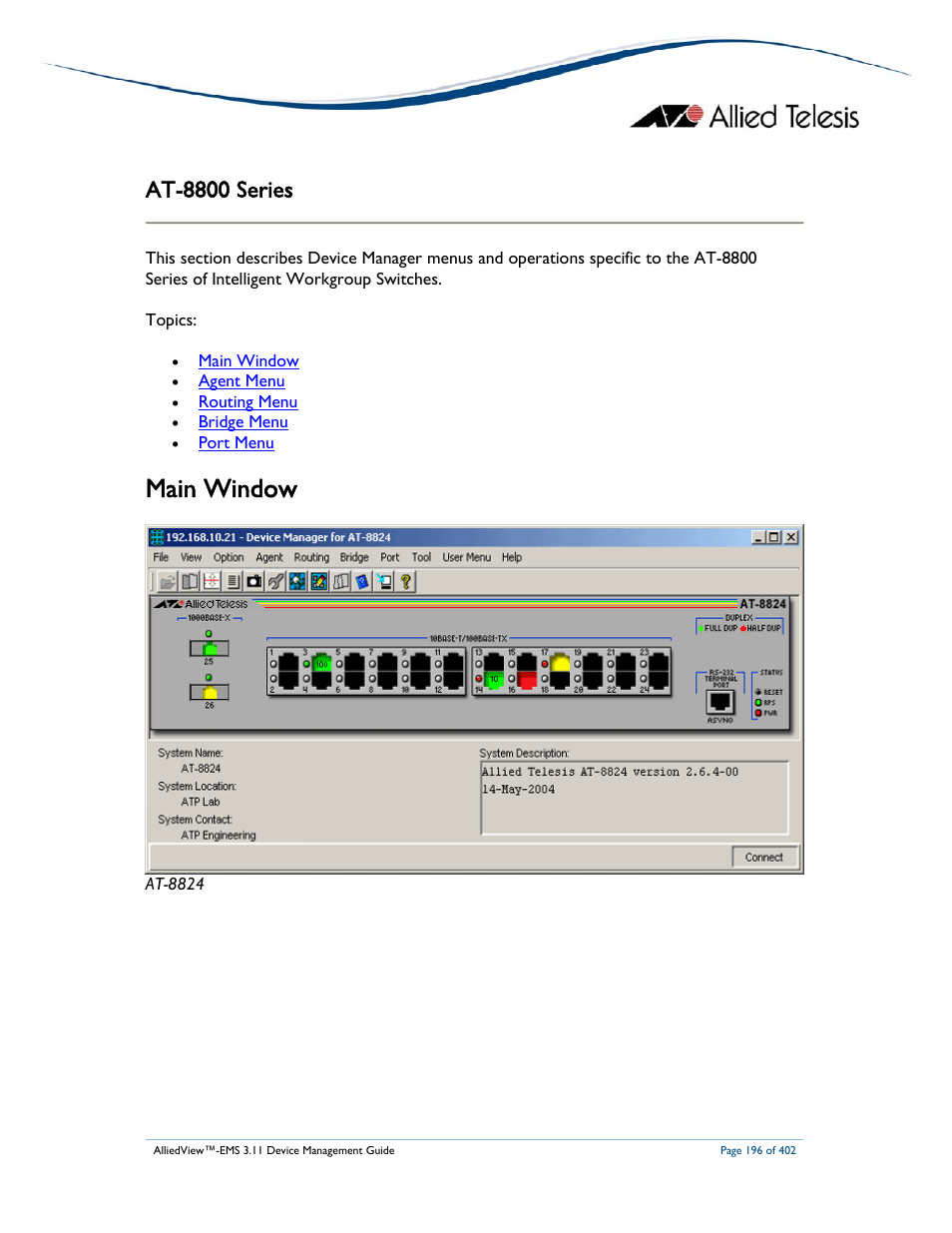Screen dimensions: 952x1233
Task: Click the ATP Lab system location value
Action: pos(201,802)
